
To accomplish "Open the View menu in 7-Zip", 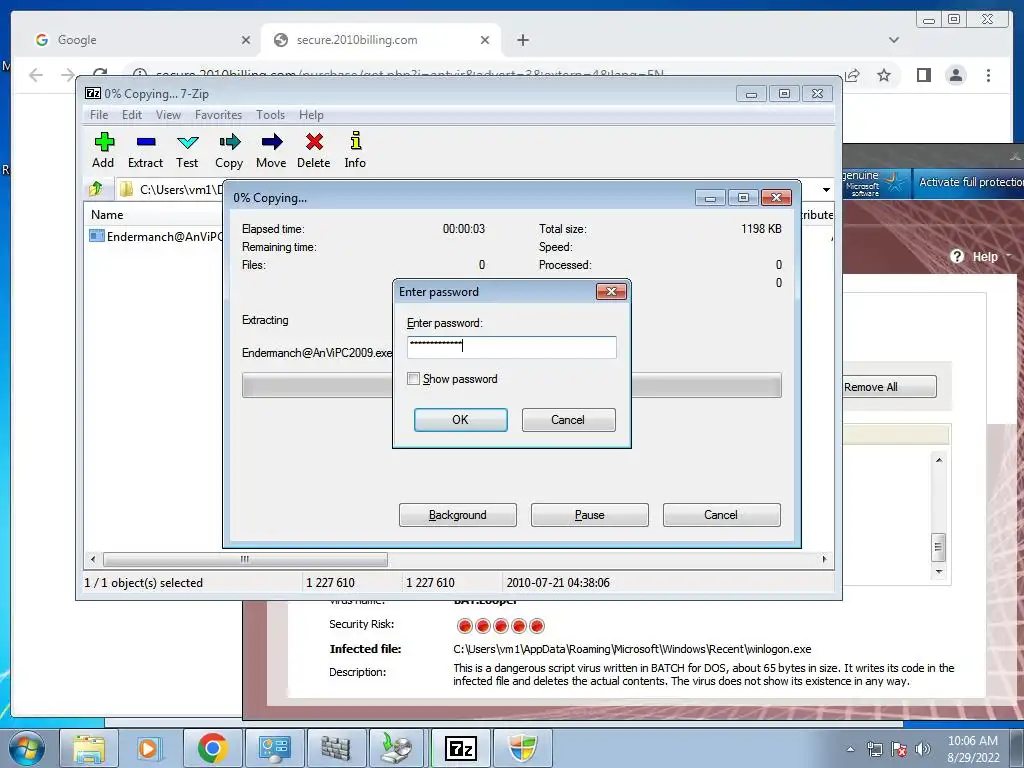I will pyautogui.click(x=168, y=115).
